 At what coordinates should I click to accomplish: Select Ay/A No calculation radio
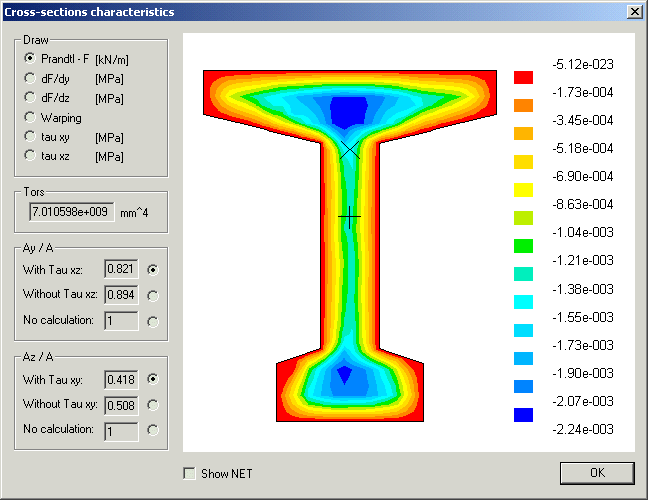(153, 321)
